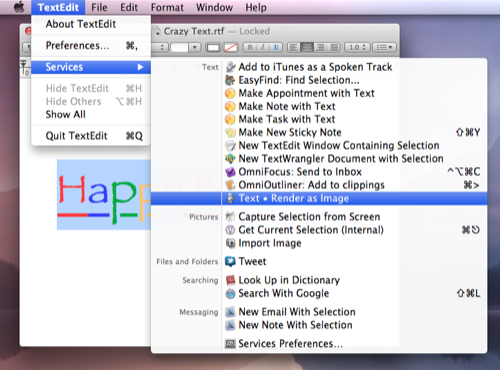Click the OmniOutliner Add to clippings icon
This screenshot has width=500, height=370.
point(230,185)
